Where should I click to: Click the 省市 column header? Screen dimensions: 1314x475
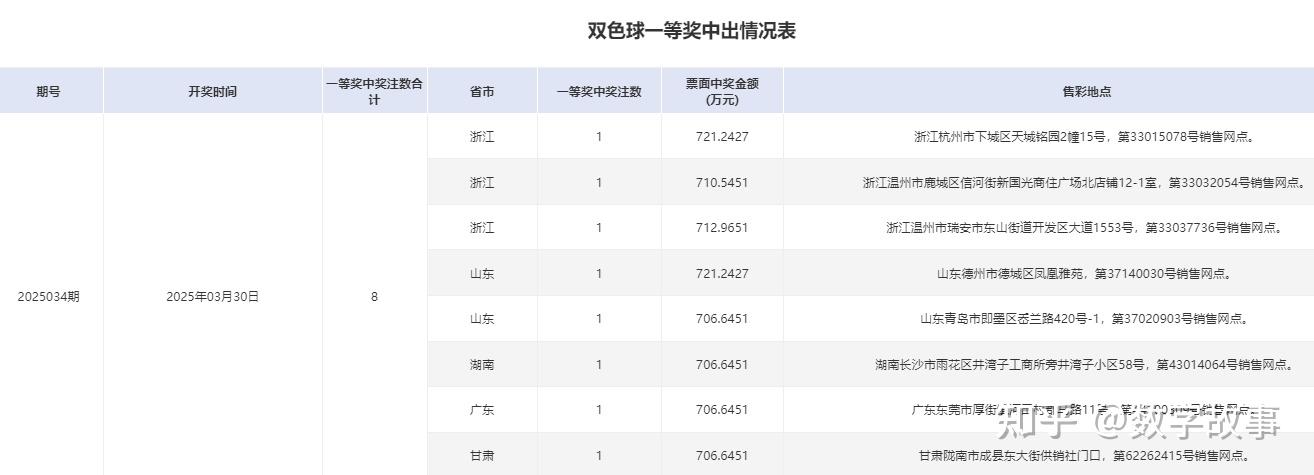(x=482, y=91)
